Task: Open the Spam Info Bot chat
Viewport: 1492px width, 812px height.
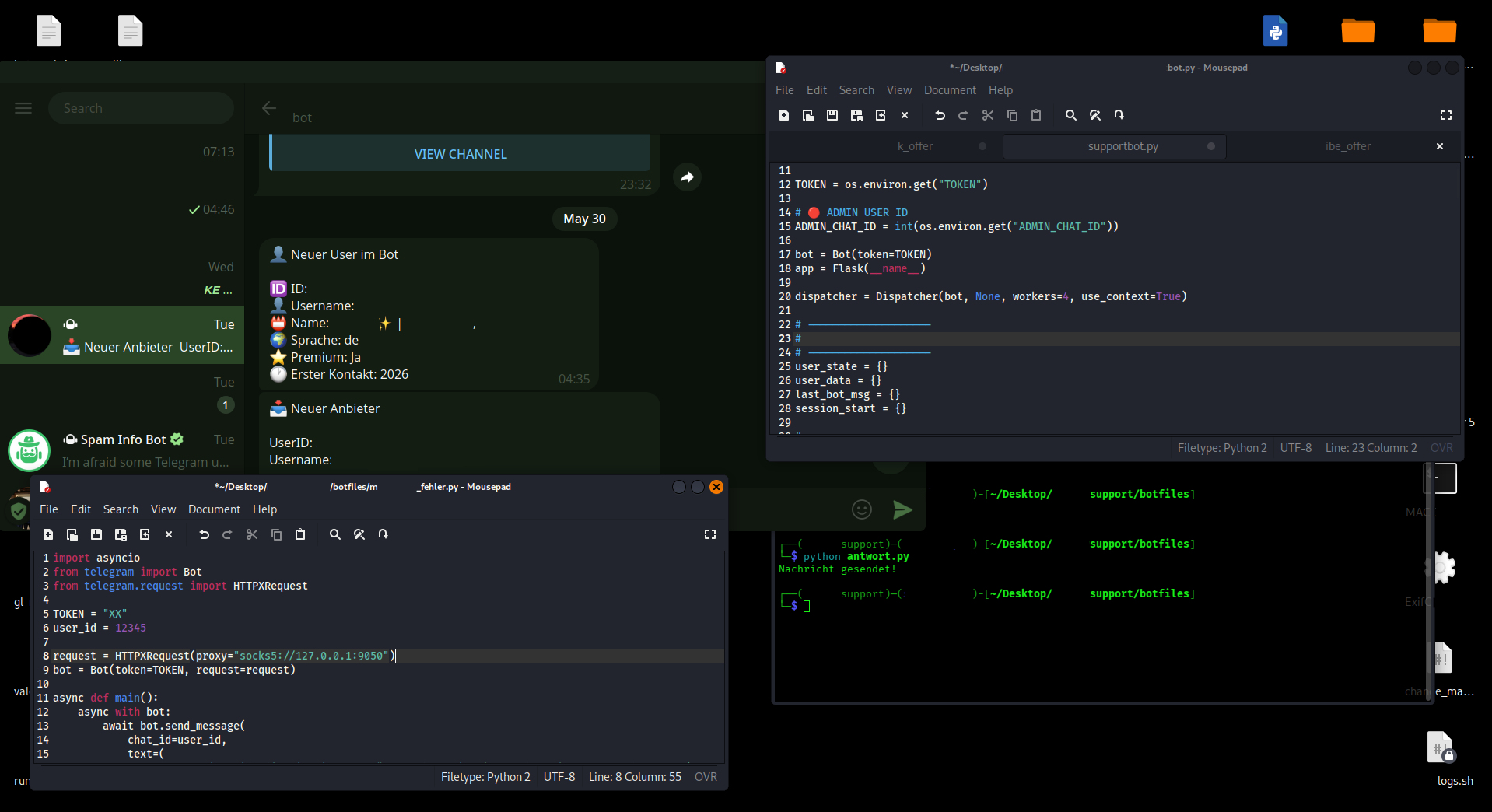Action: pos(122,450)
